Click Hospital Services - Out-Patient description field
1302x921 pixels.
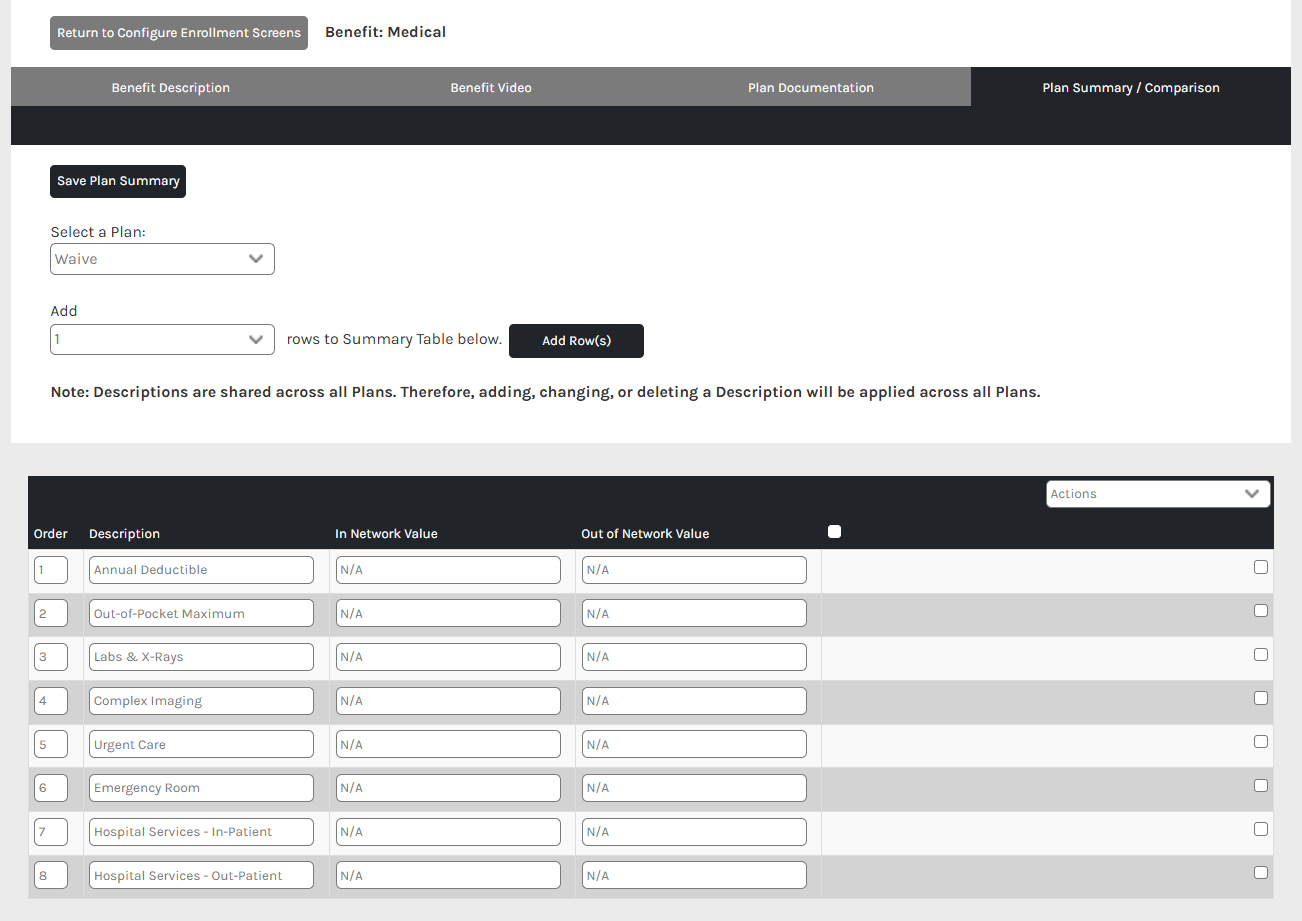(201, 875)
